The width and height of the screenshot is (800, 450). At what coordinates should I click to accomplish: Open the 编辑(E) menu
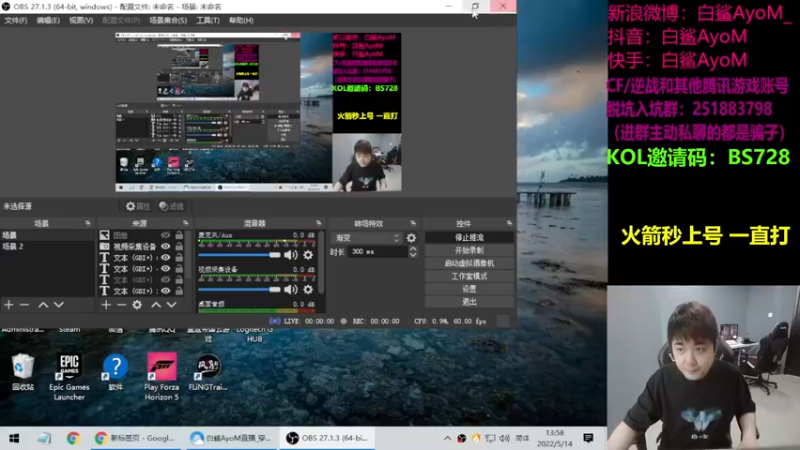coord(48,20)
